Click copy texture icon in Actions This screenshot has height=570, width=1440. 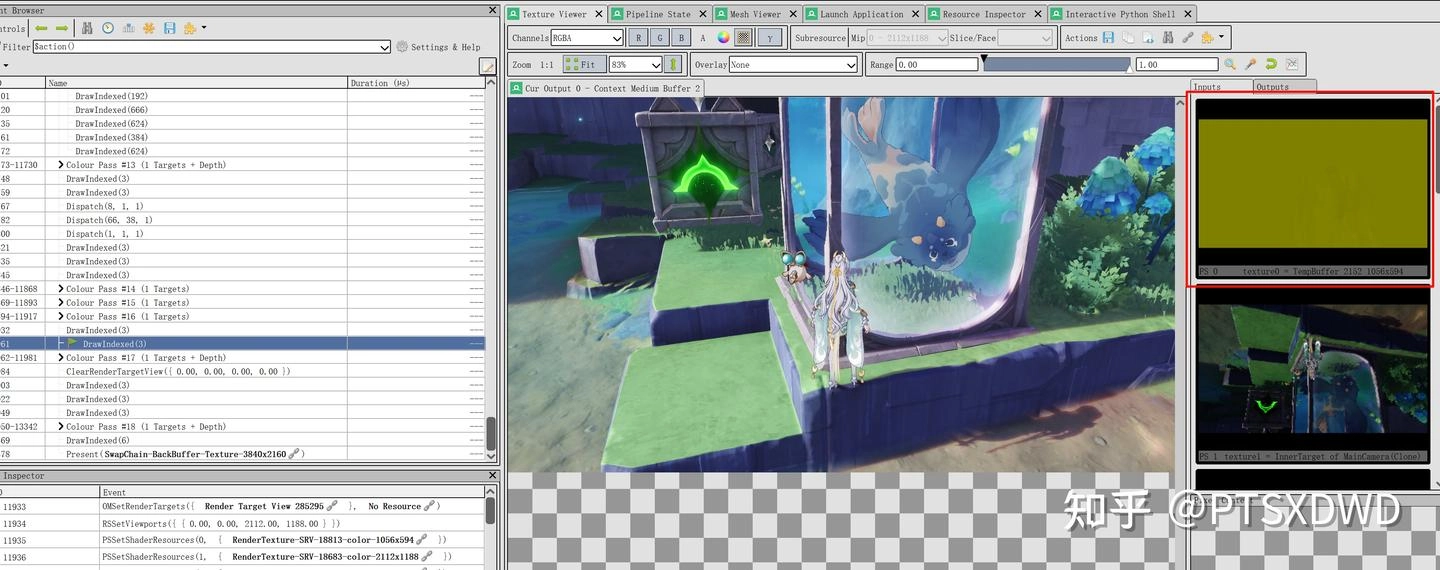coord(1128,37)
